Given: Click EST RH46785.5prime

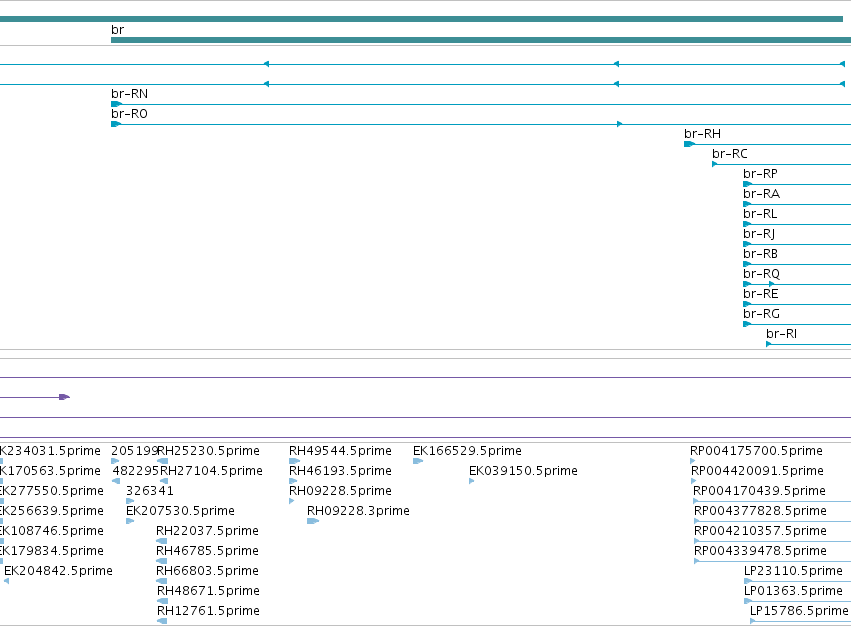Looking at the screenshot, I should 207,551.
